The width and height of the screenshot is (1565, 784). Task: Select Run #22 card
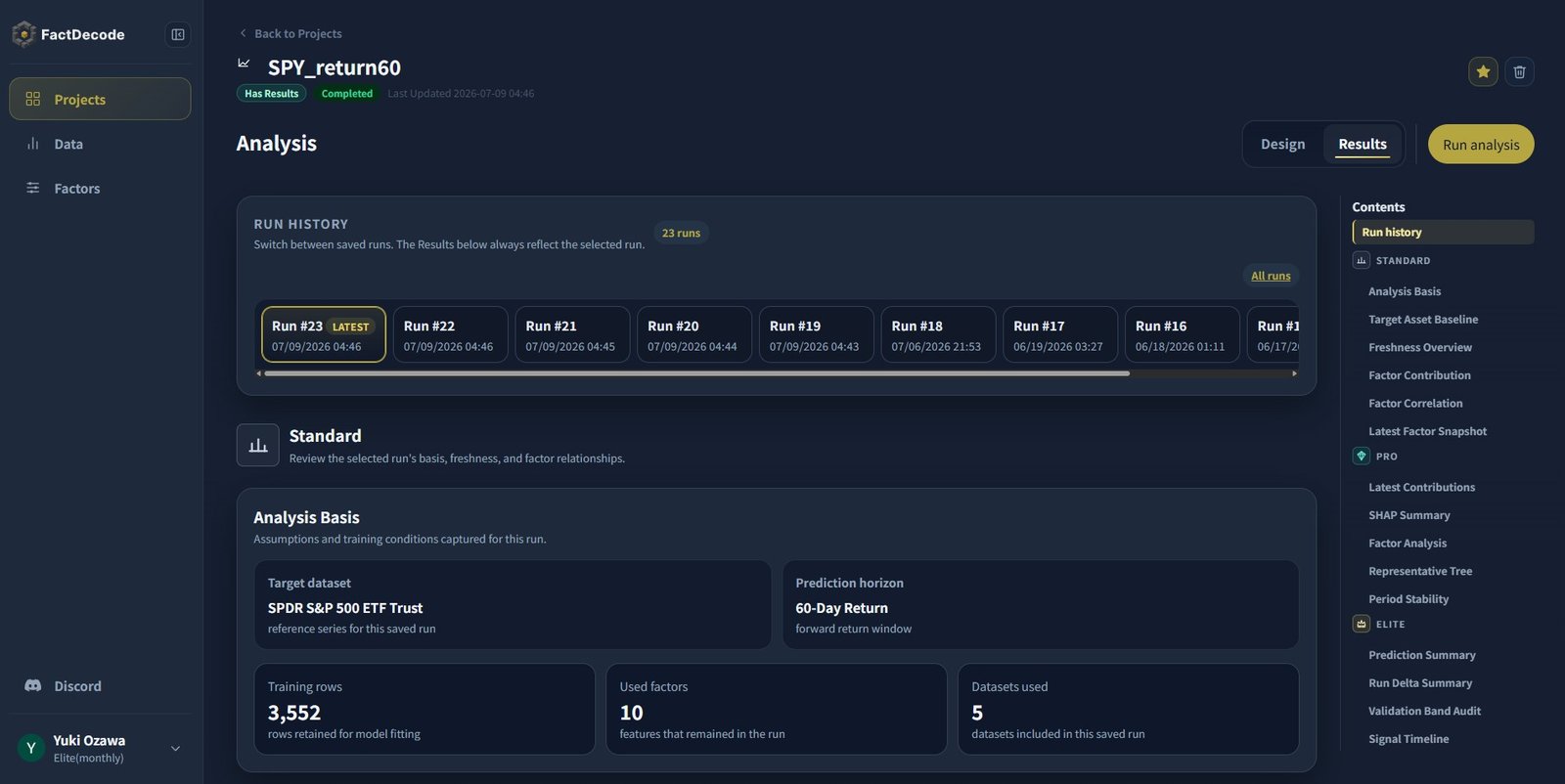click(450, 334)
